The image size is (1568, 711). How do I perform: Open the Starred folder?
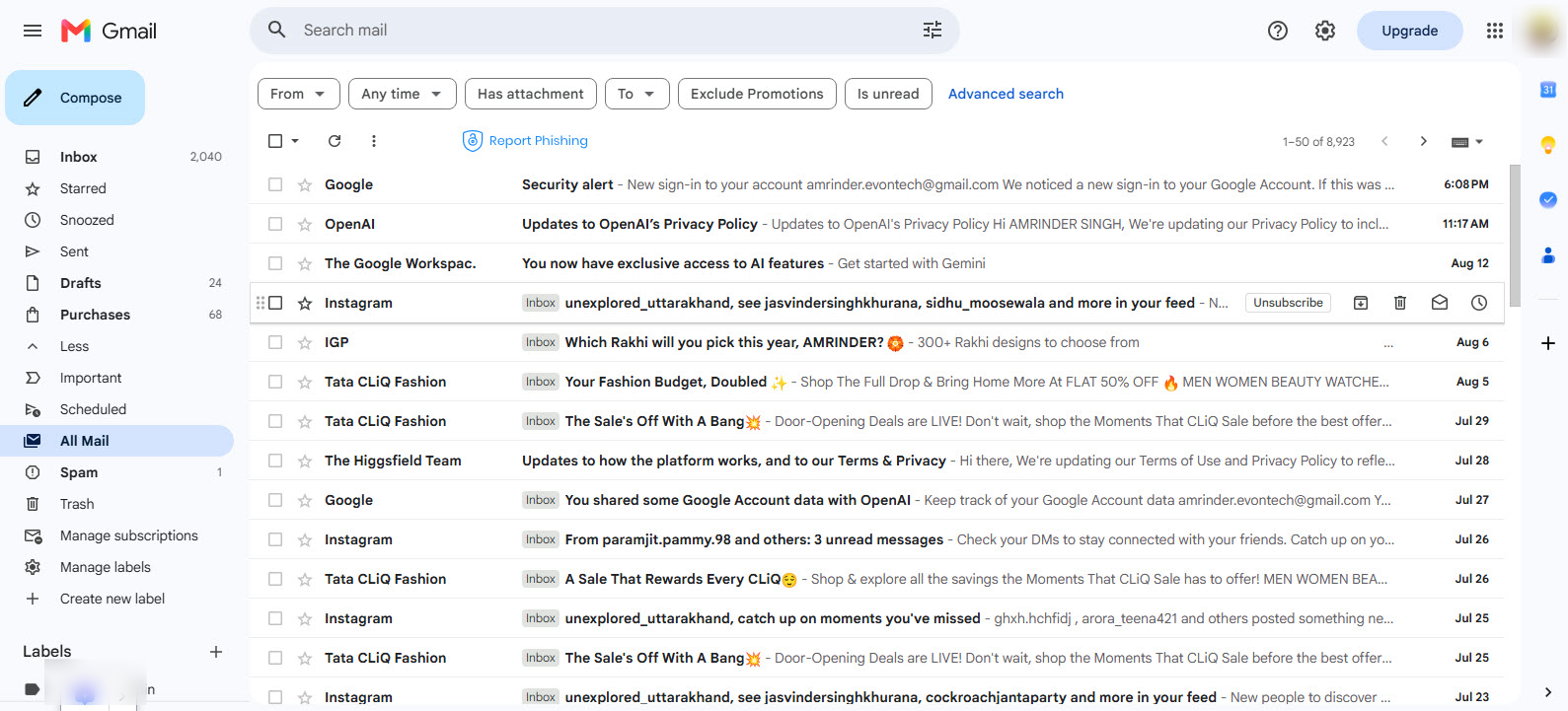tap(118, 188)
